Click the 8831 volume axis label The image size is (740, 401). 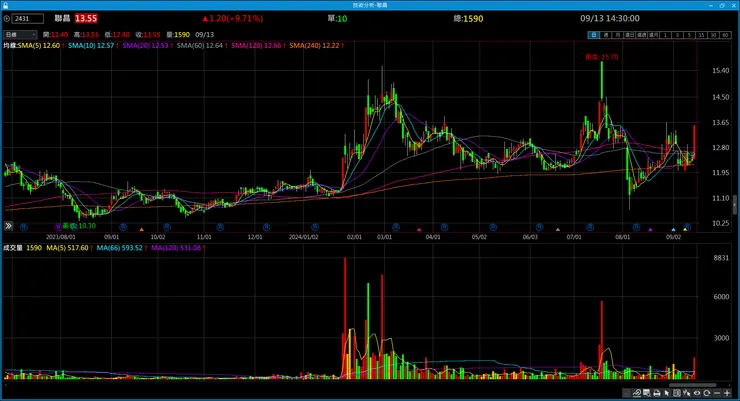(x=721, y=258)
